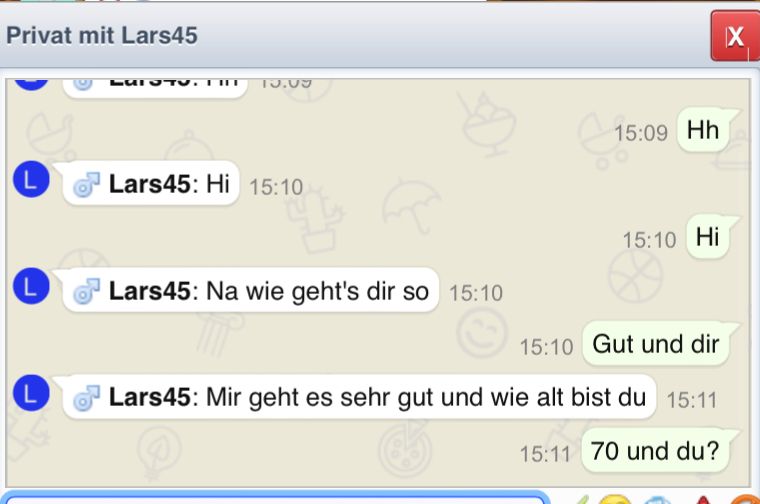
Task: Click the red icon in the bottom toolbar
Action: [x=703, y=500]
